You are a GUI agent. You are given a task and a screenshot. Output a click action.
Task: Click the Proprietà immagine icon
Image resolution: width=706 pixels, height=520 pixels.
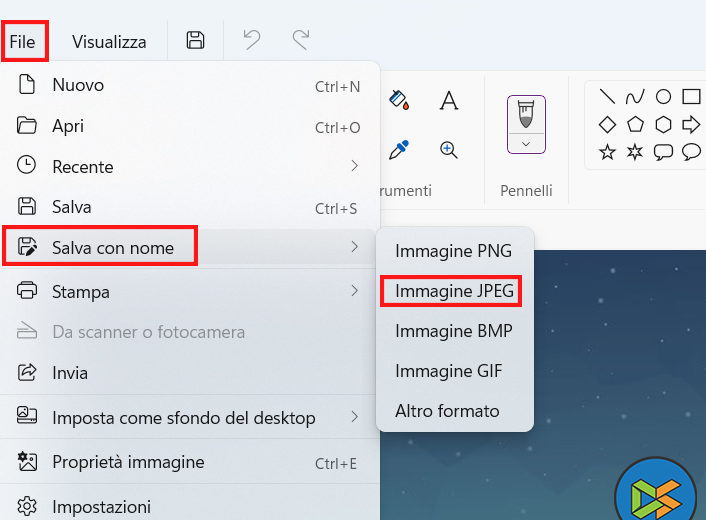coord(27,461)
